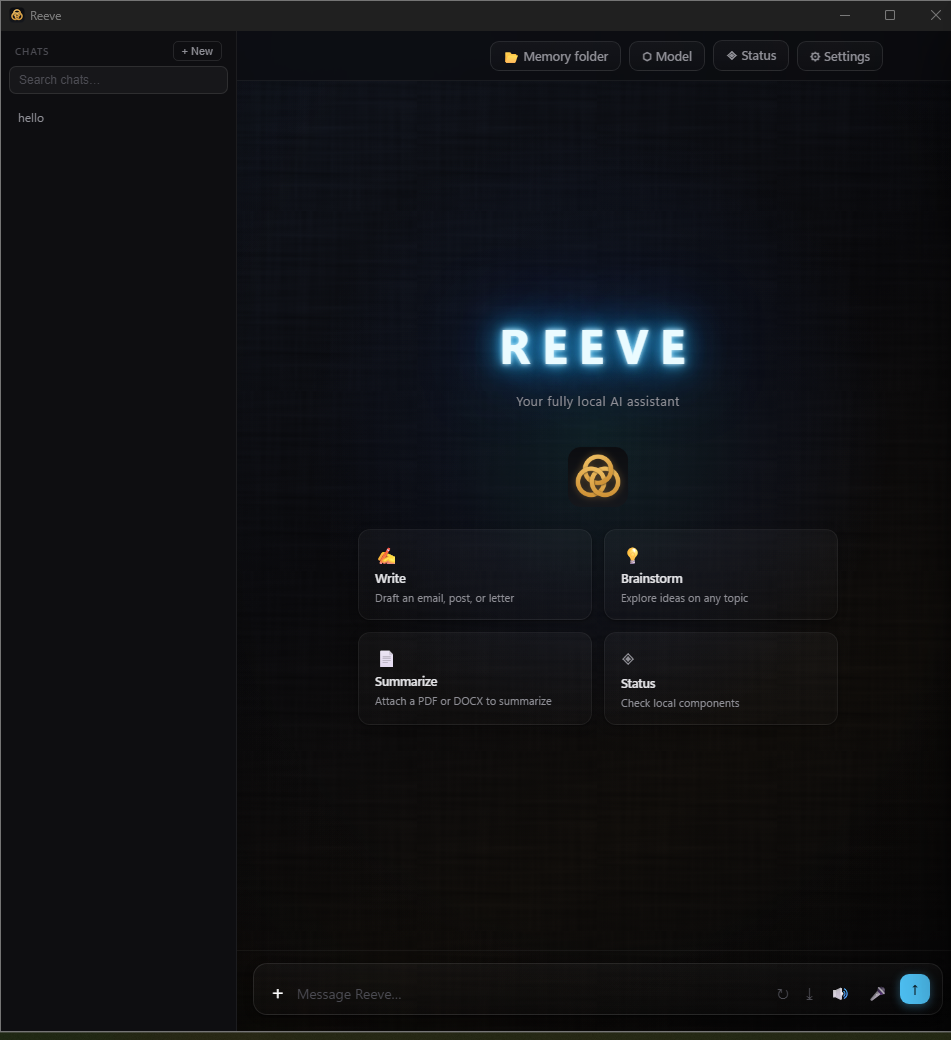Viewport: 951px width, 1040px height.
Task: Select the Summarize suggestion card
Action: (x=475, y=678)
